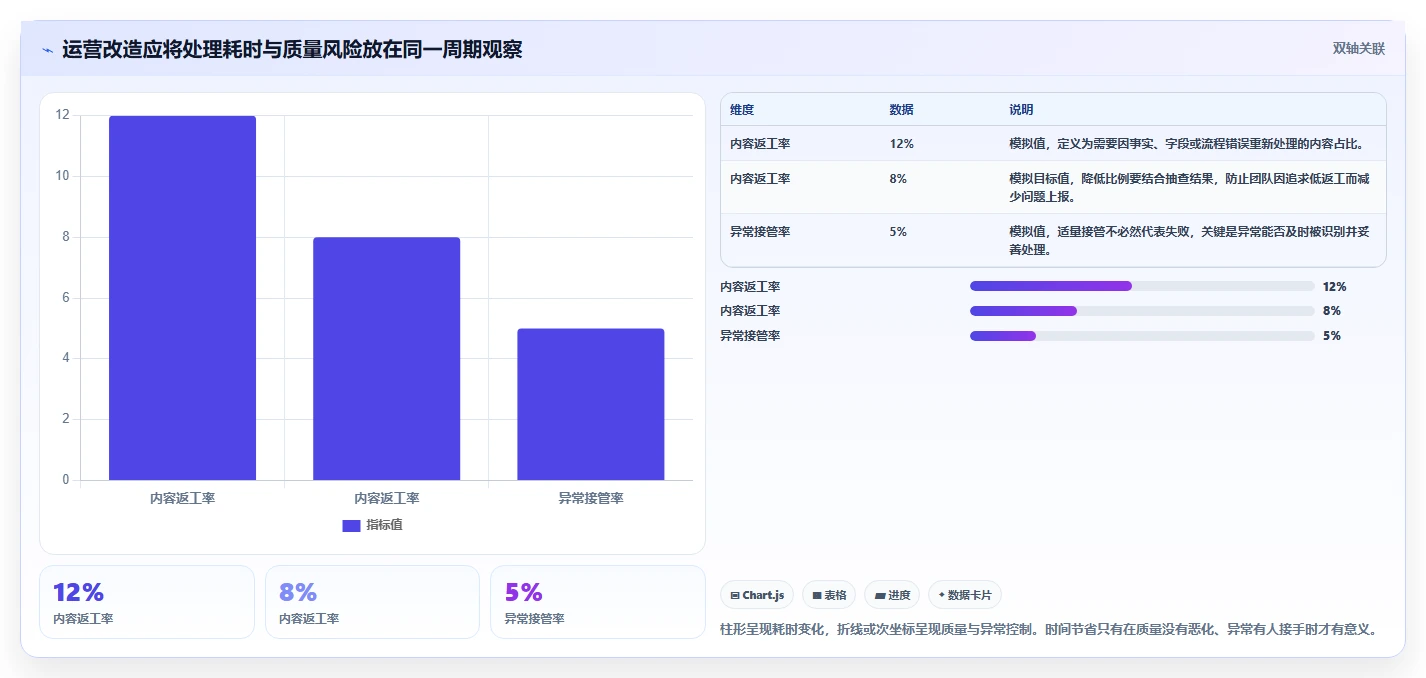Click the y-axis label 12

pyautogui.click(x=63, y=115)
